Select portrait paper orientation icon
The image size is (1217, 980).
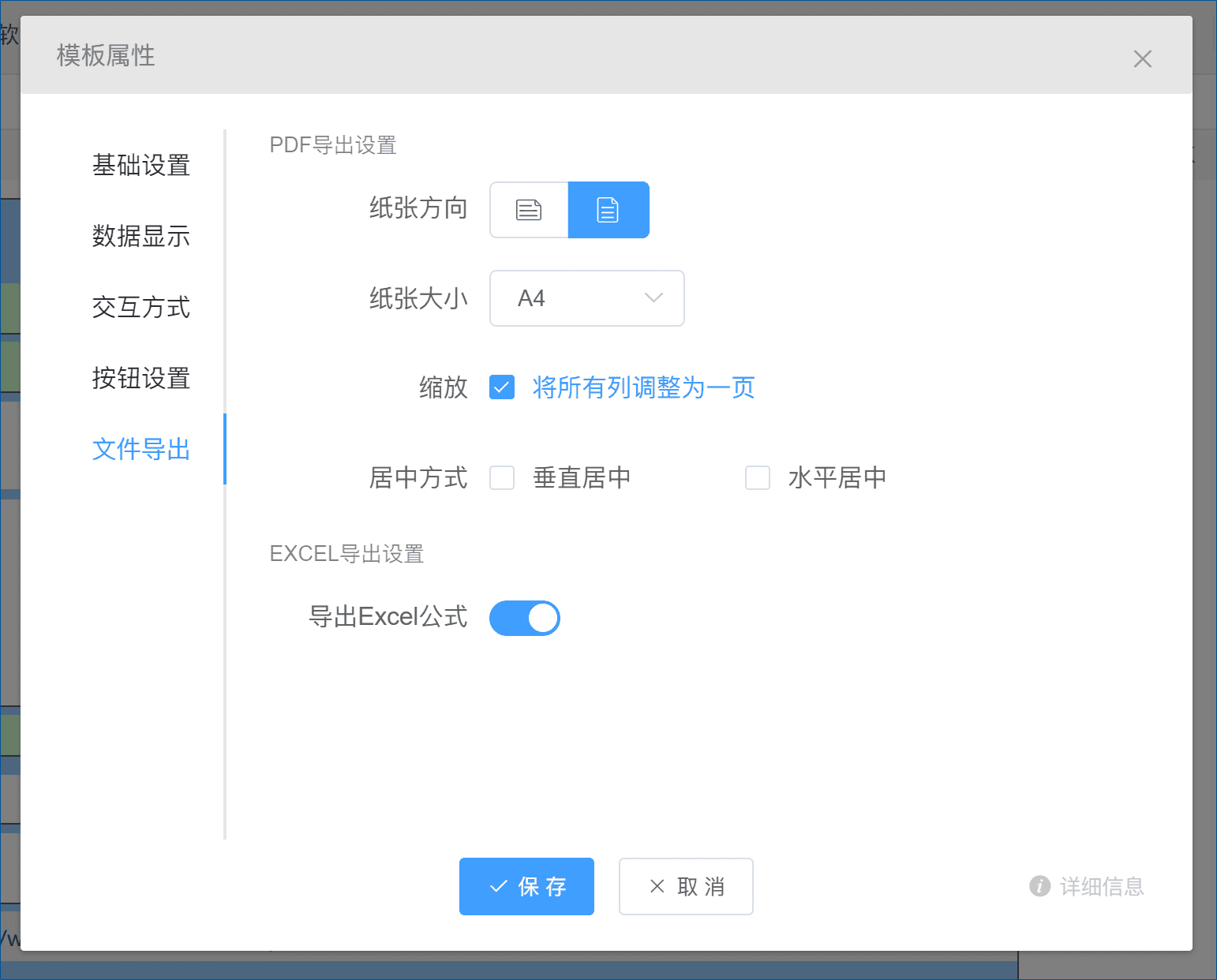(x=608, y=210)
